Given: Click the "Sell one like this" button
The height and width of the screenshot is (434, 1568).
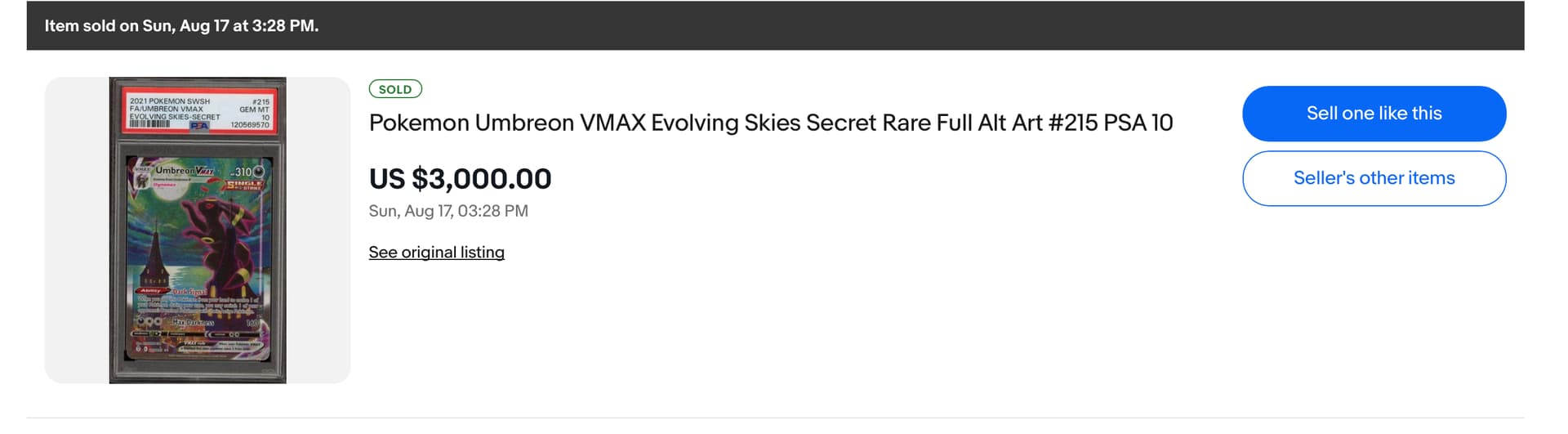Looking at the screenshot, I should (x=1374, y=114).
